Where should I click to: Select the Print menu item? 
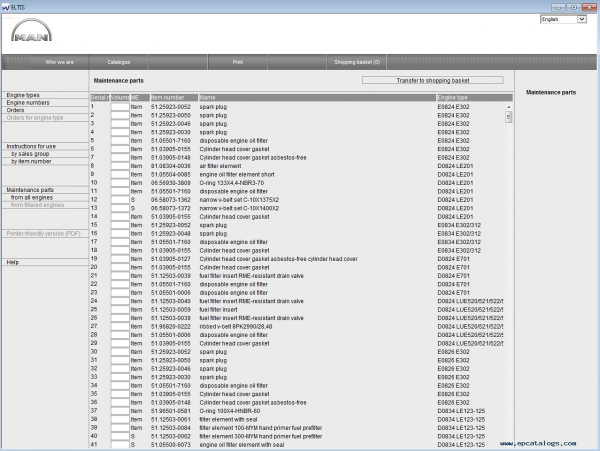[238, 62]
